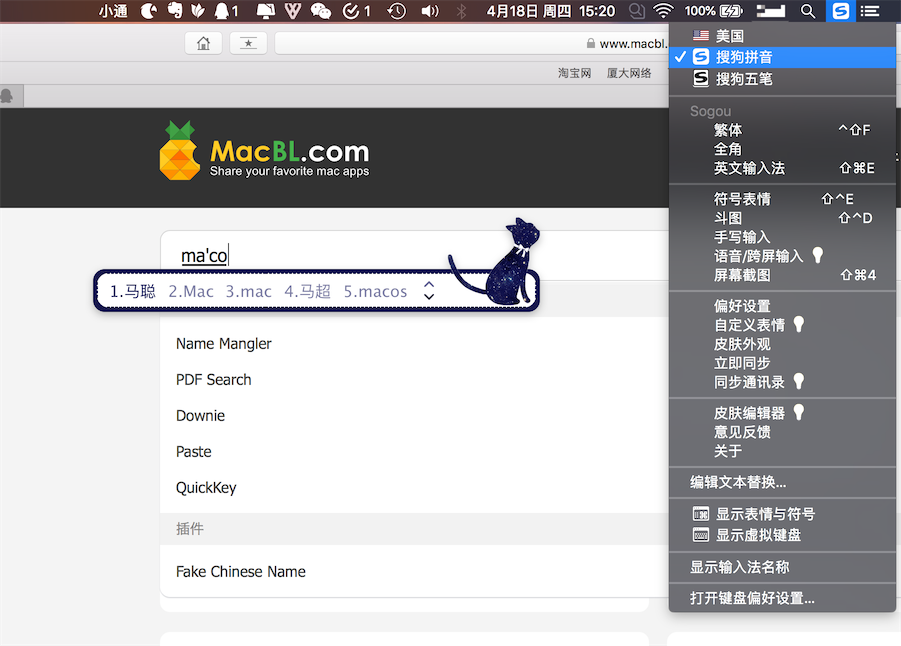Open 偏好设置 in Sogou menu
The height and width of the screenshot is (646, 901).
click(x=782, y=306)
